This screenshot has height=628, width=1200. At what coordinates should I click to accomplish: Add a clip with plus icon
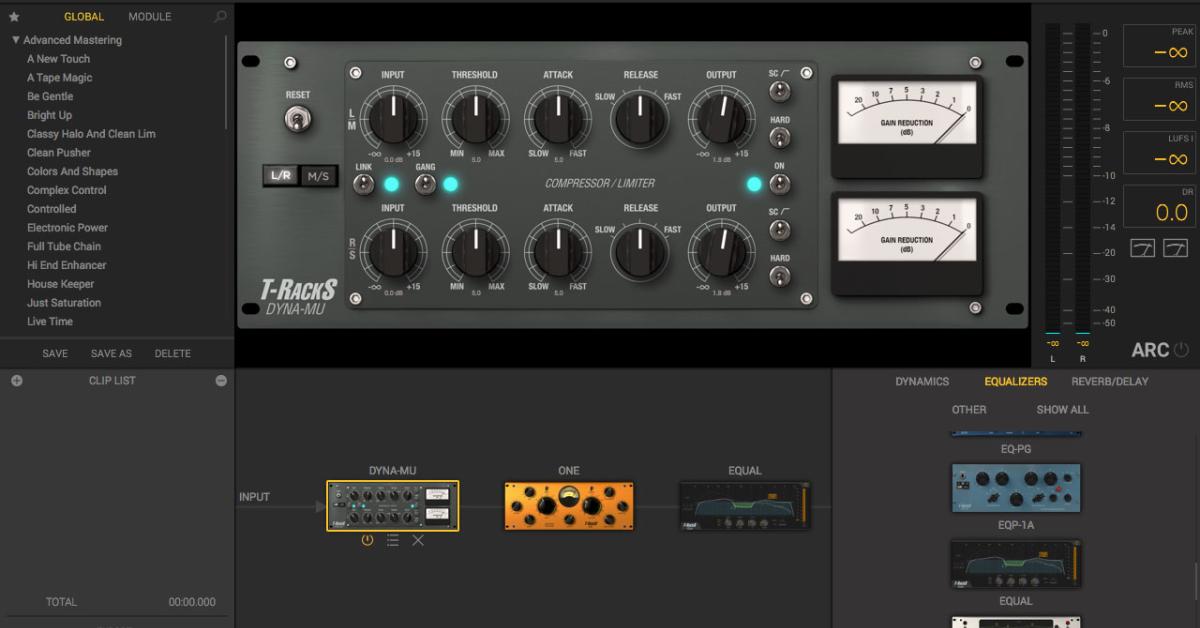tap(16, 381)
